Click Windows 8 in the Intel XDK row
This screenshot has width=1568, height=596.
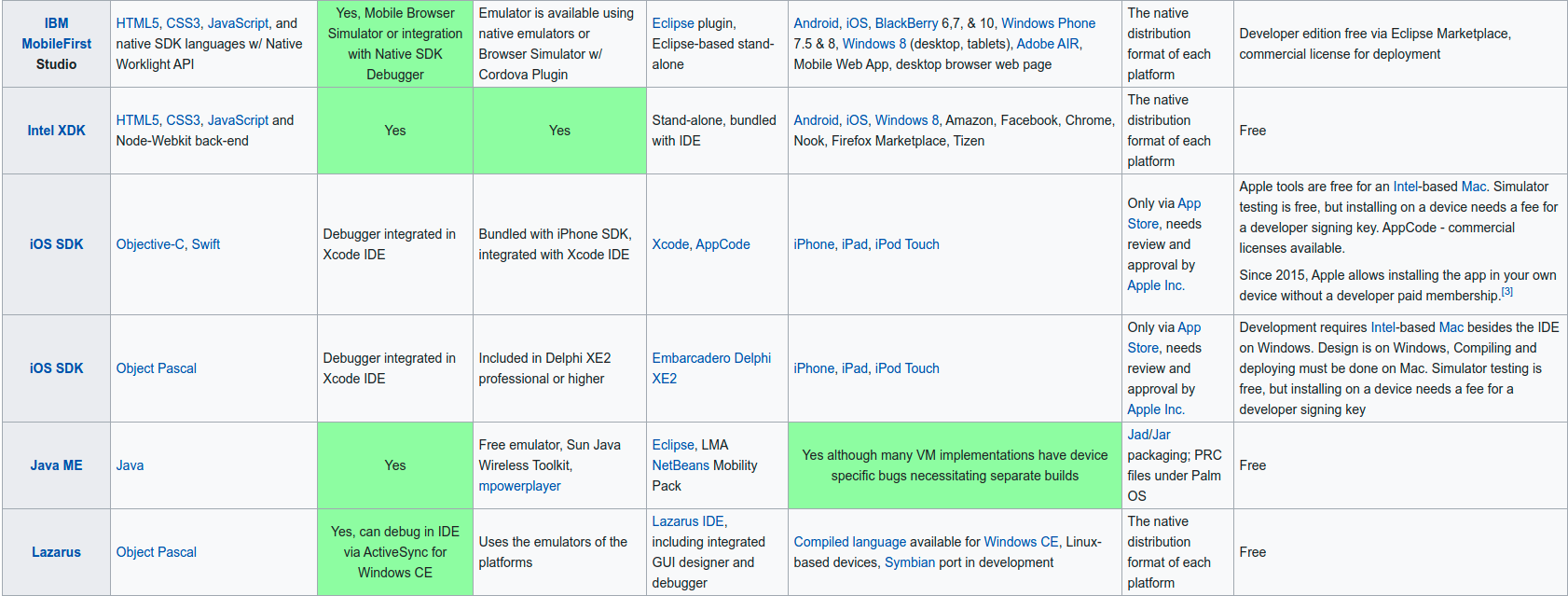tap(907, 120)
